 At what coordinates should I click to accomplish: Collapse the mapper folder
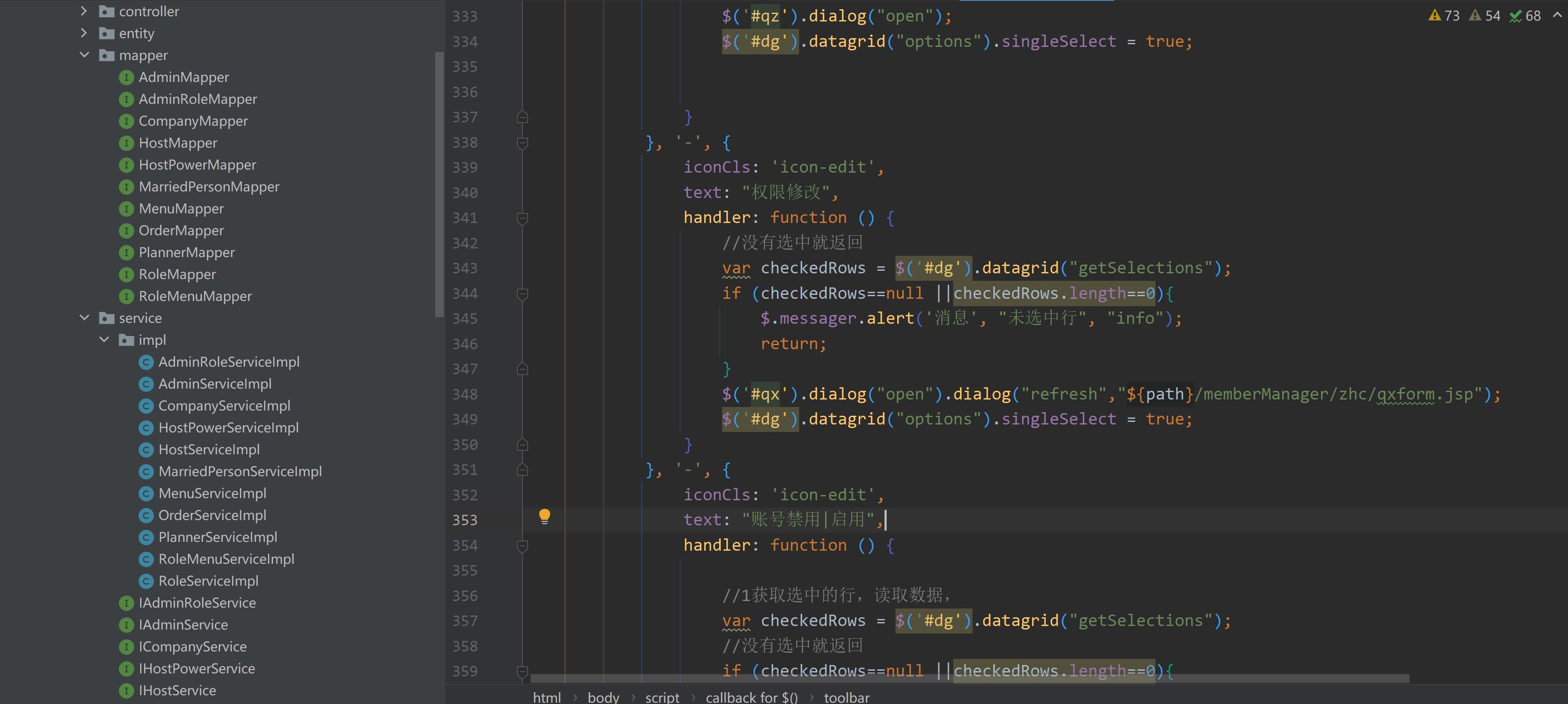pyautogui.click(x=84, y=55)
